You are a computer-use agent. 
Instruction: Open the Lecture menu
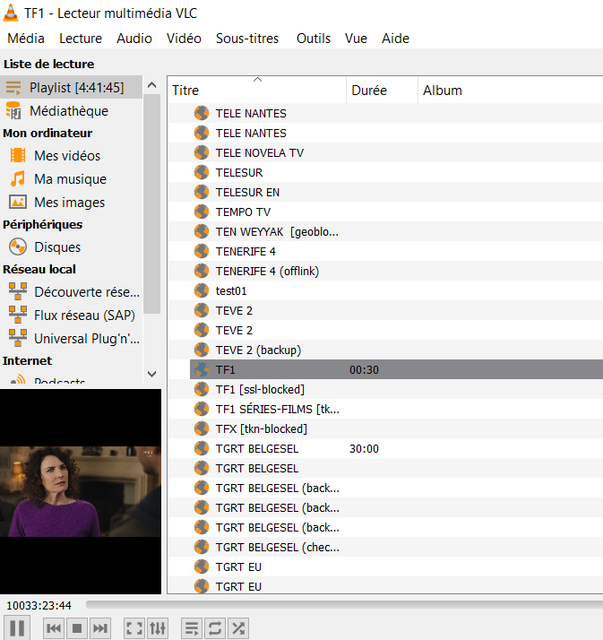[x=80, y=38]
